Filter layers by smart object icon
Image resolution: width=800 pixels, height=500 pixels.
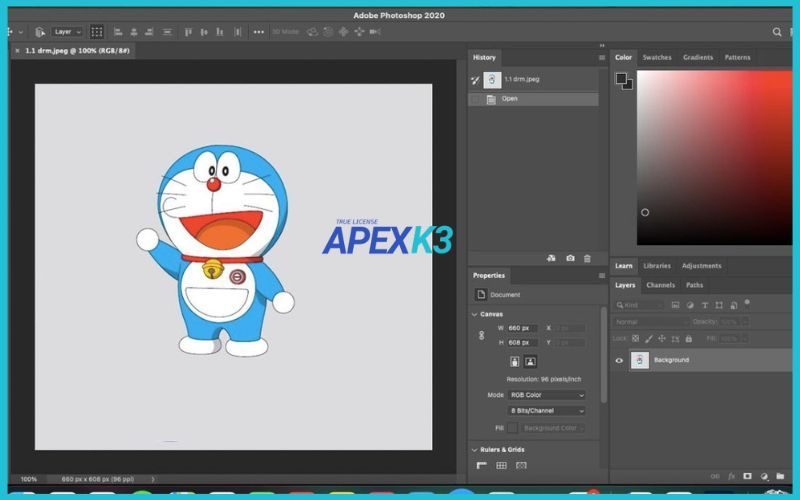coord(734,305)
